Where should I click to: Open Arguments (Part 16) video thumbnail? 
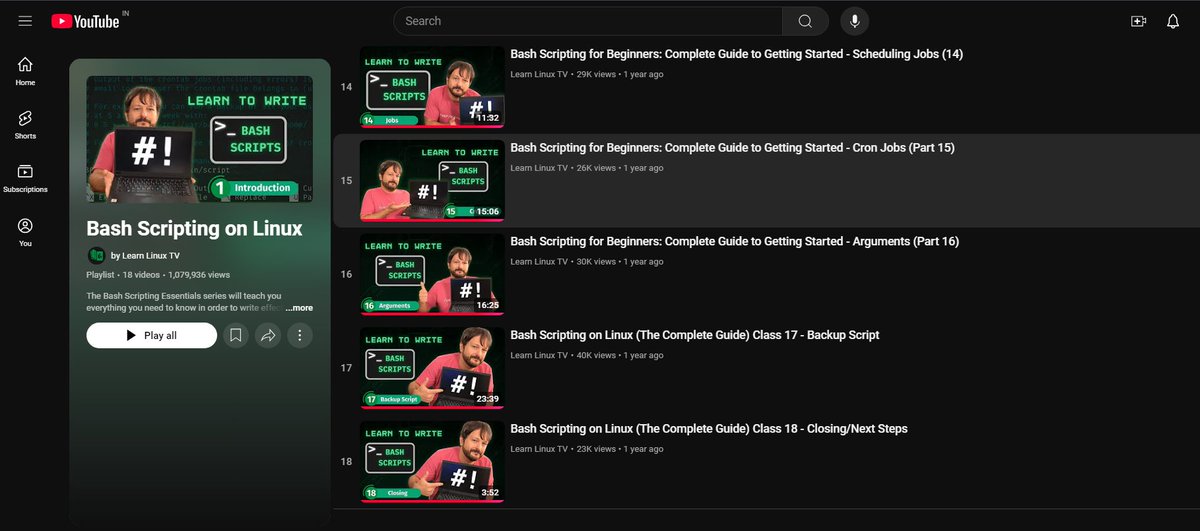pyautogui.click(x=432, y=274)
